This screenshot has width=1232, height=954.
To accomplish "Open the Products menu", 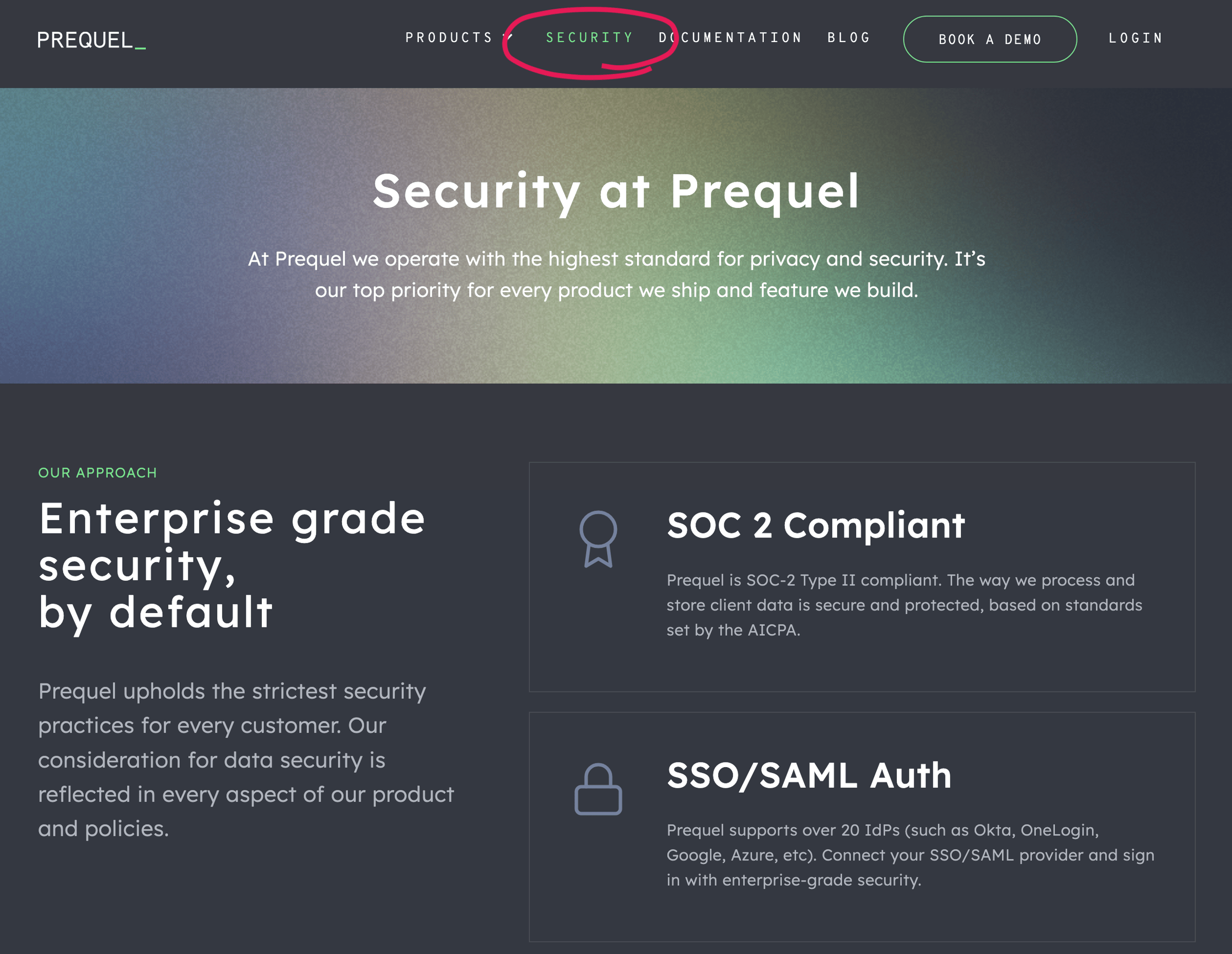I will [449, 38].
